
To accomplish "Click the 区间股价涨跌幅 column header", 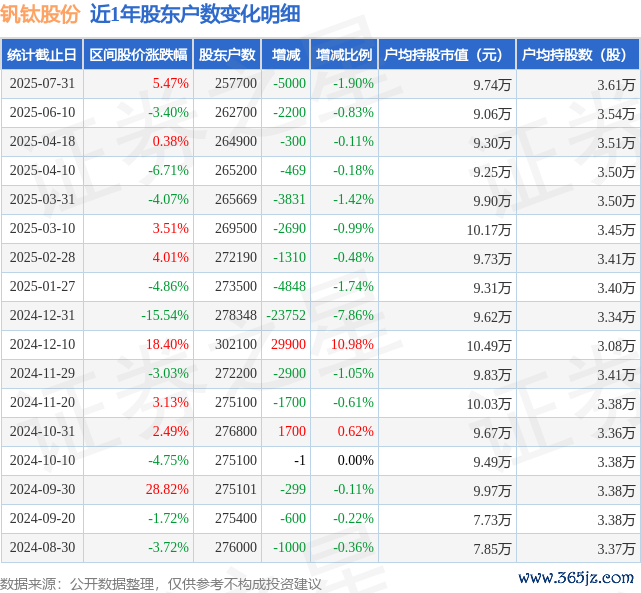I will point(138,54).
